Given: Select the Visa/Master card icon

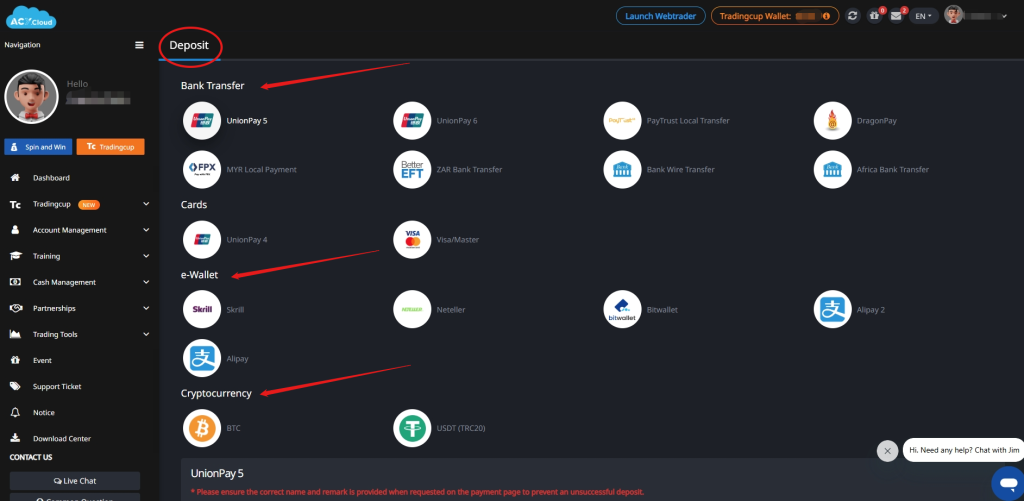Looking at the screenshot, I should pyautogui.click(x=412, y=240).
